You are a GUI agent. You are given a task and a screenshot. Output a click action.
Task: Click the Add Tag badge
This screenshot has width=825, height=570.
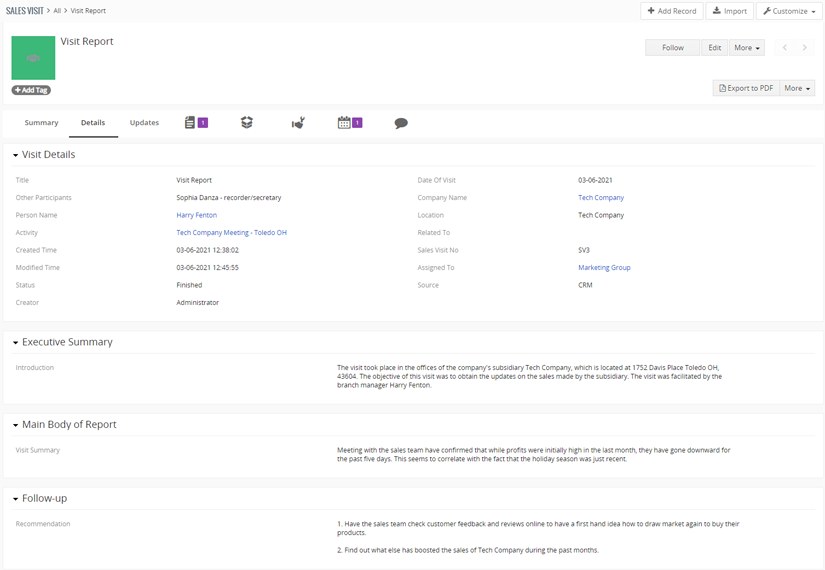(x=31, y=90)
